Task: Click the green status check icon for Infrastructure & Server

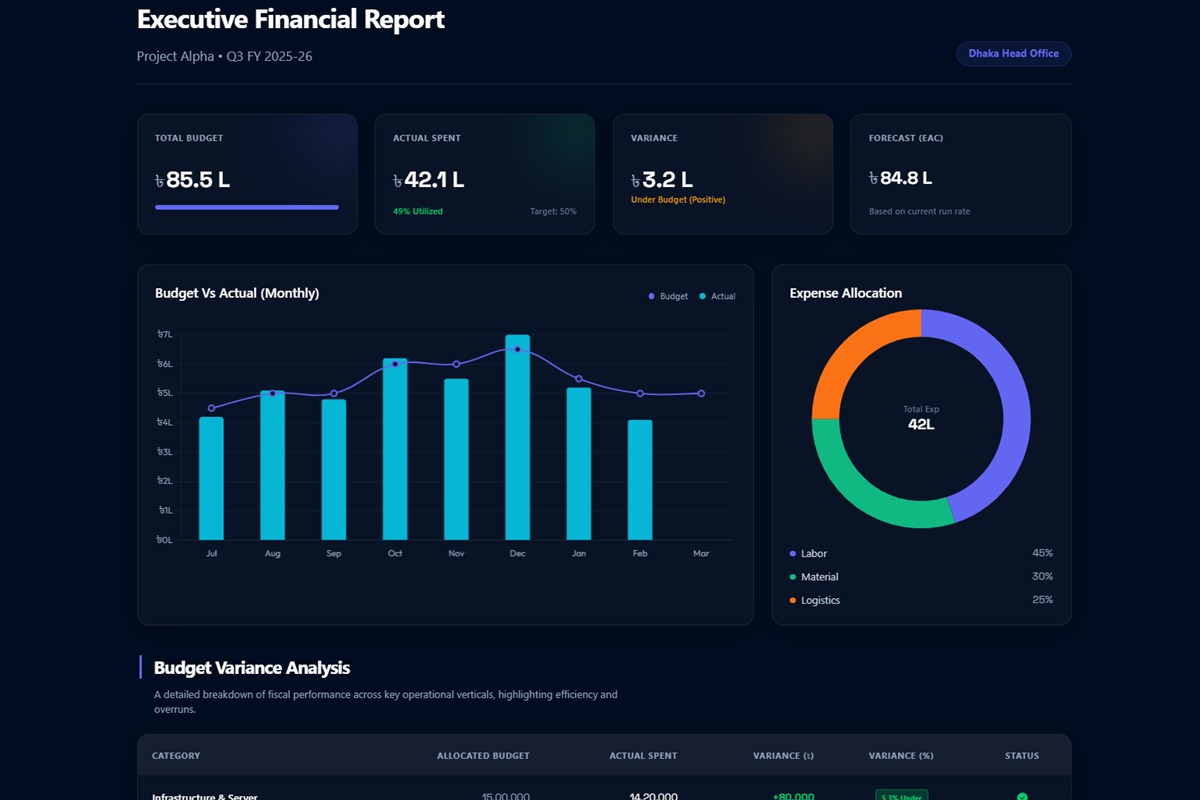Action: pos(1022,797)
